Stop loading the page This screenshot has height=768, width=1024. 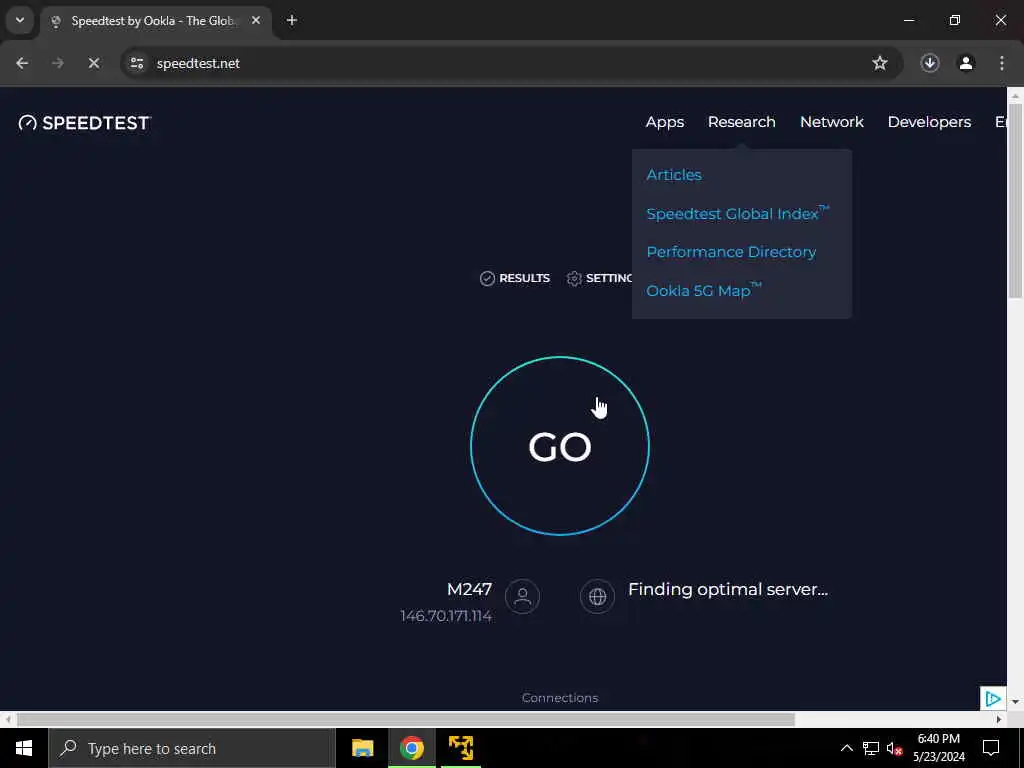click(93, 63)
